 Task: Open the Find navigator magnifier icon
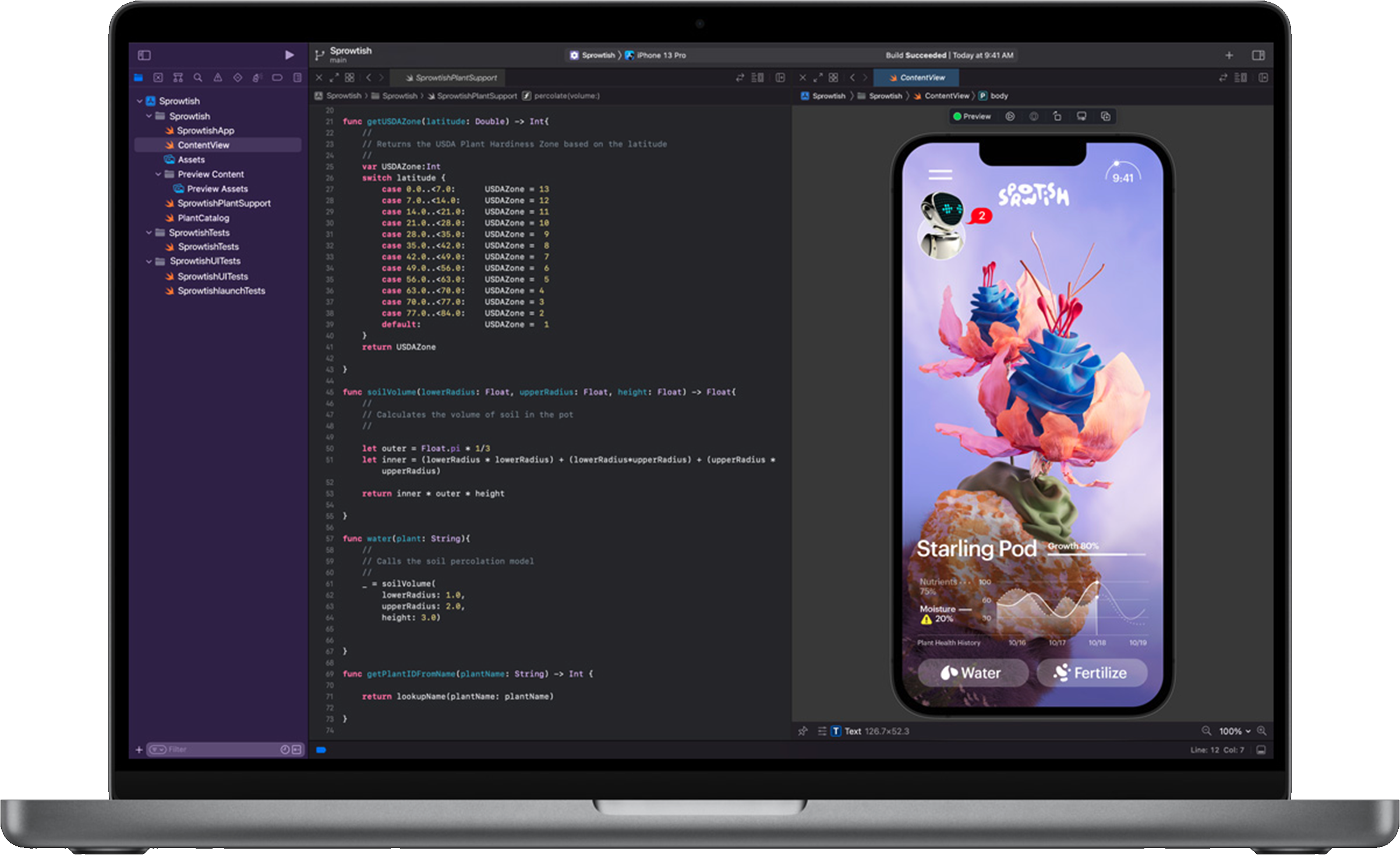pos(198,77)
